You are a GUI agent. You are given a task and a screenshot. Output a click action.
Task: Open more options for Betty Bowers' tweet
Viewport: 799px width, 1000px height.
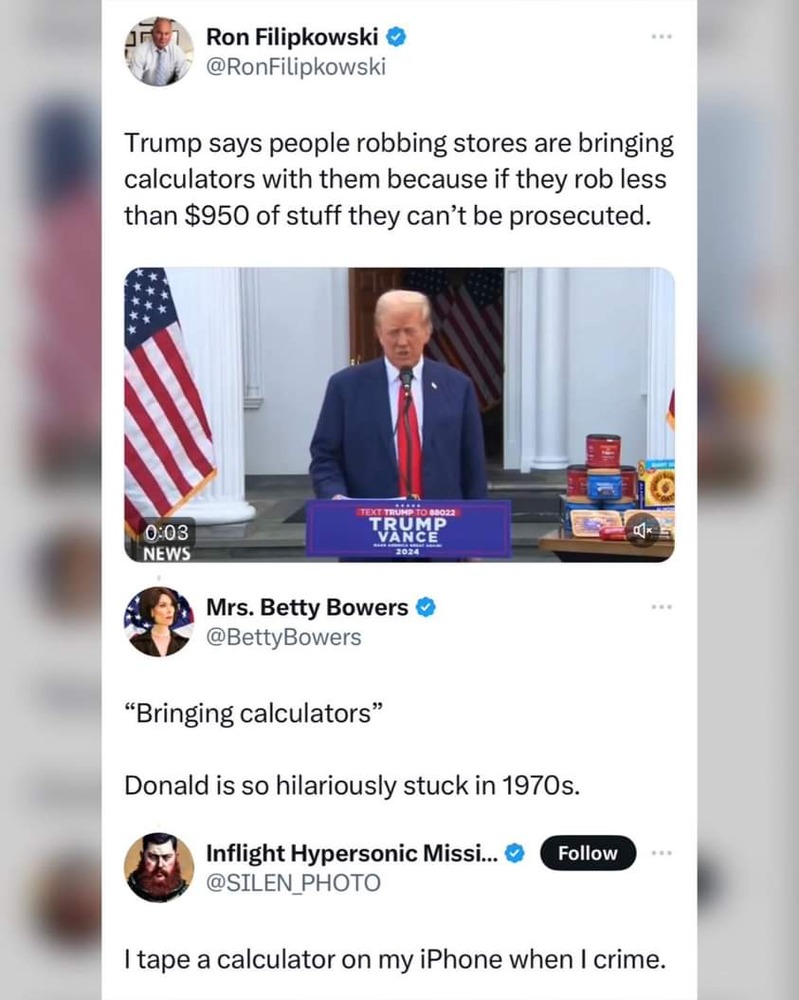pyautogui.click(x=661, y=607)
